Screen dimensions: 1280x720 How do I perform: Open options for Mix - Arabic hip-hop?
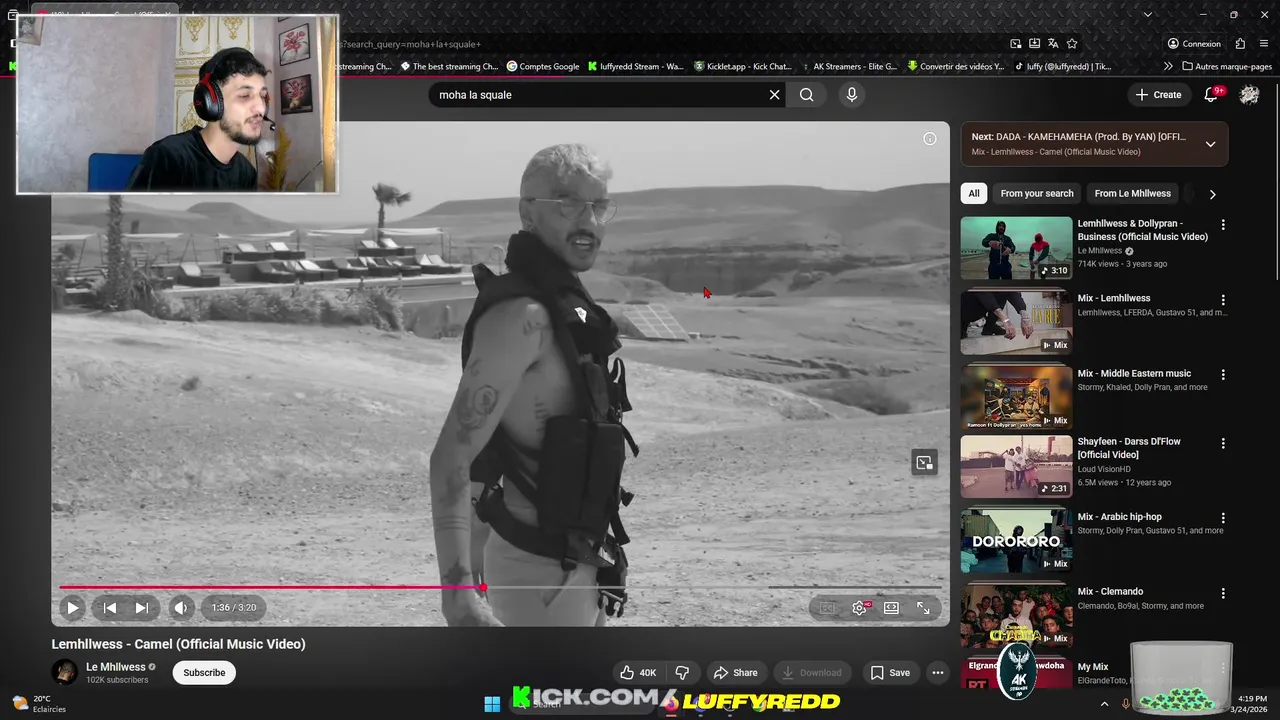click(x=1222, y=518)
